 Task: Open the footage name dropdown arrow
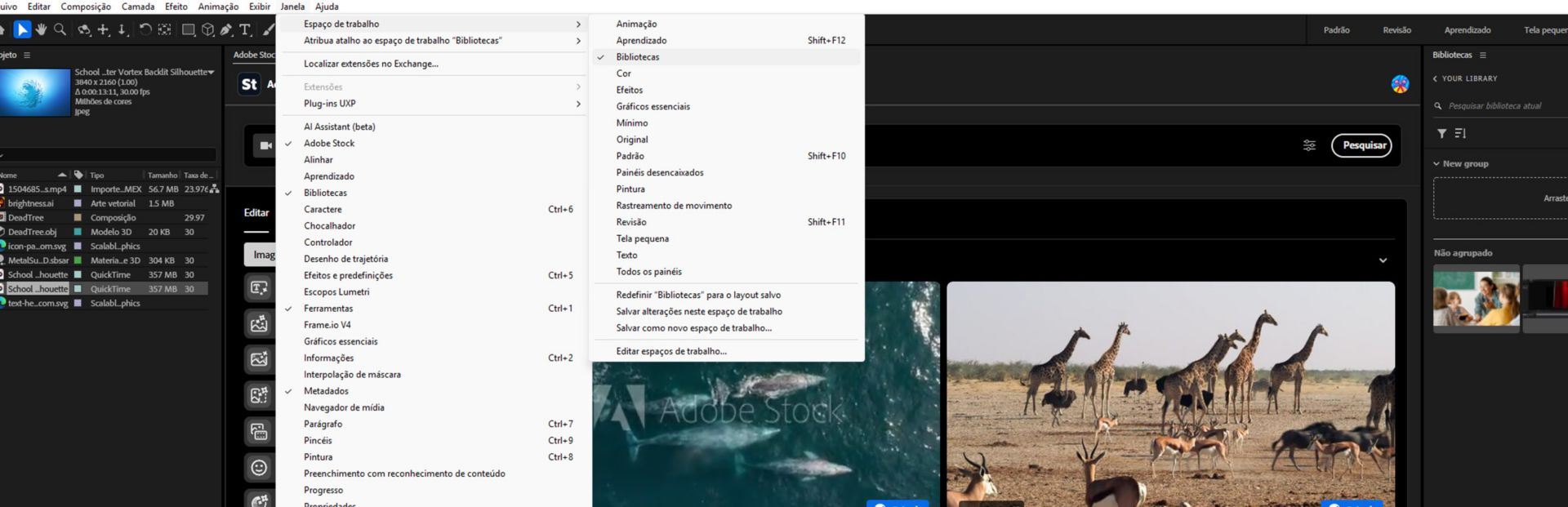[x=212, y=72]
